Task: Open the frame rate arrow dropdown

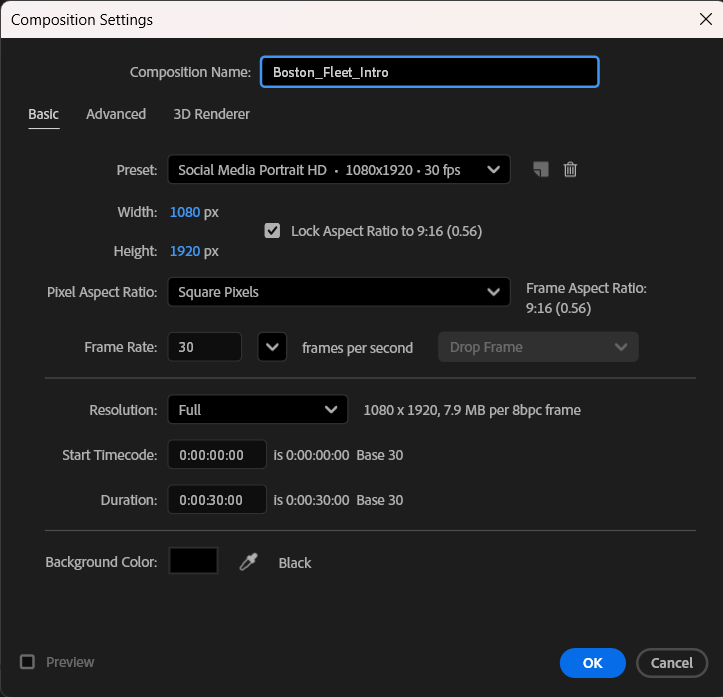Action: click(272, 348)
